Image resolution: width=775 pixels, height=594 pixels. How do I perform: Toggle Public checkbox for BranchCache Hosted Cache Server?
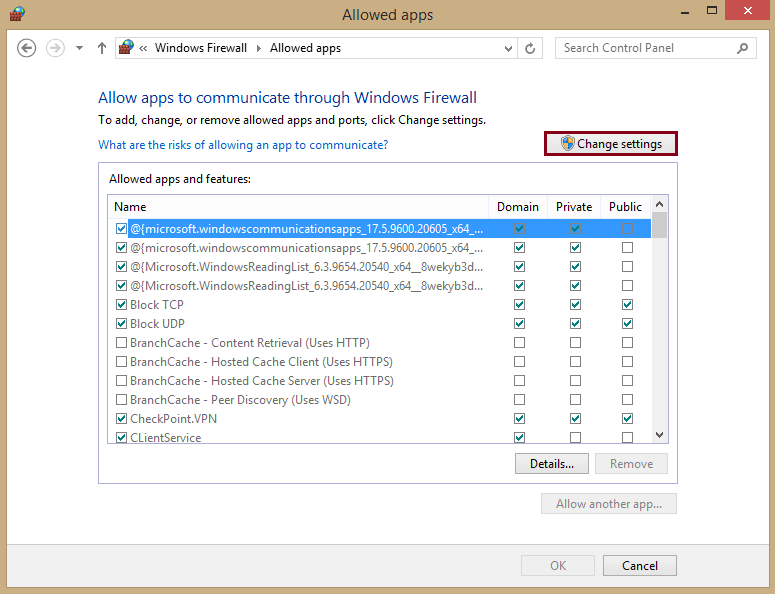pyautogui.click(x=627, y=381)
